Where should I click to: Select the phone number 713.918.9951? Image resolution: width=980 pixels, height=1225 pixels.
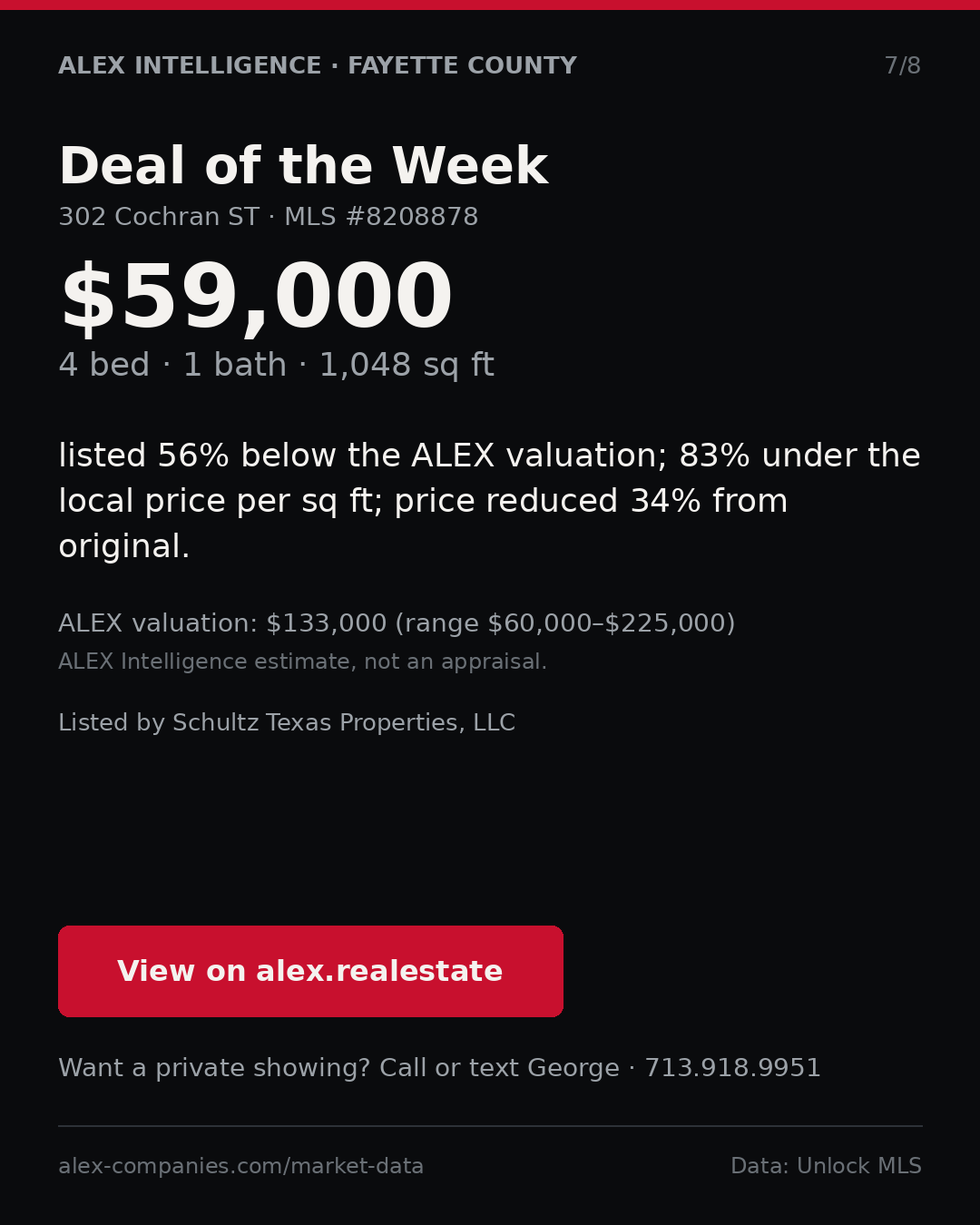[732, 1068]
